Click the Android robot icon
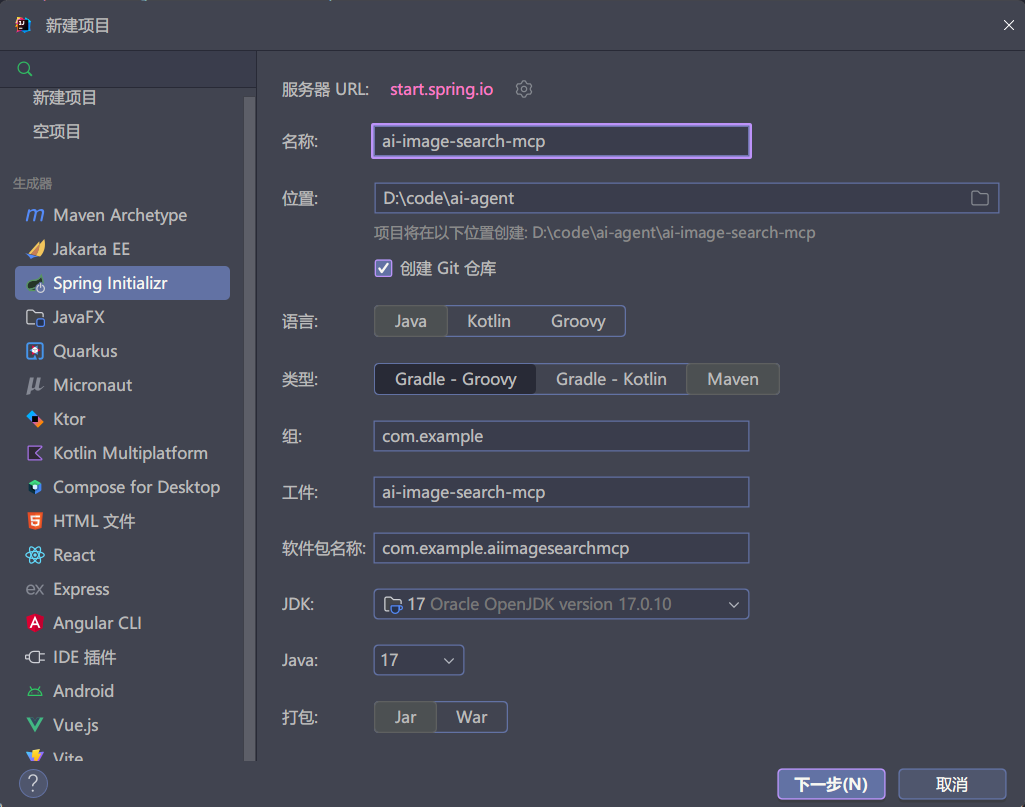The width and height of the screenshot is (1025, 807). point(35,691)
